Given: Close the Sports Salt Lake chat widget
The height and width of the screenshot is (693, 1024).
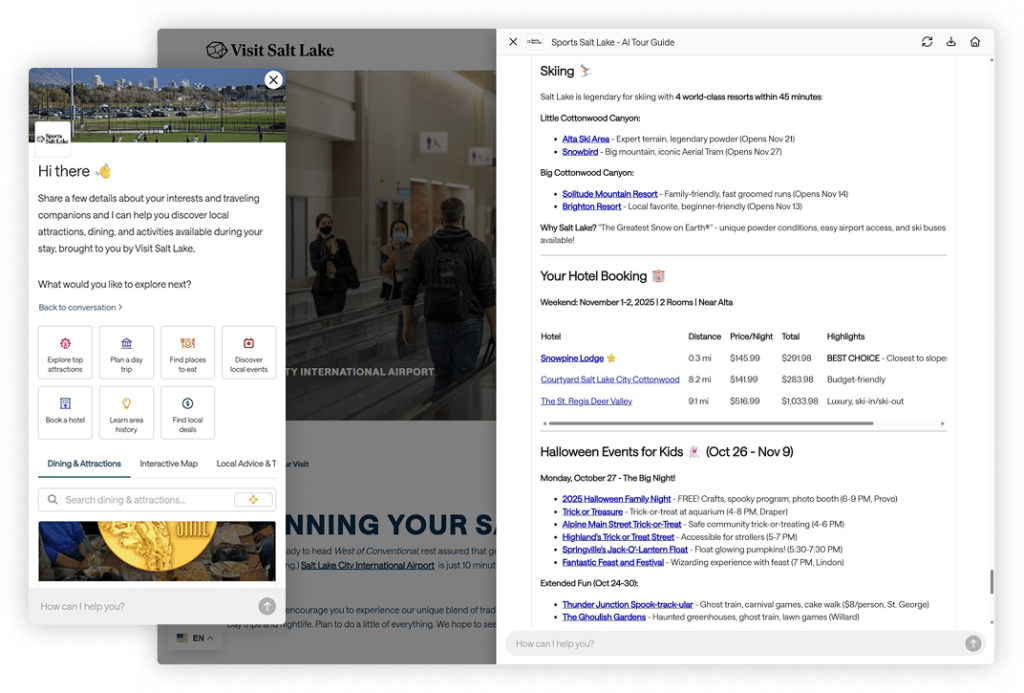Looking at the screenshot, I should 273,80.
